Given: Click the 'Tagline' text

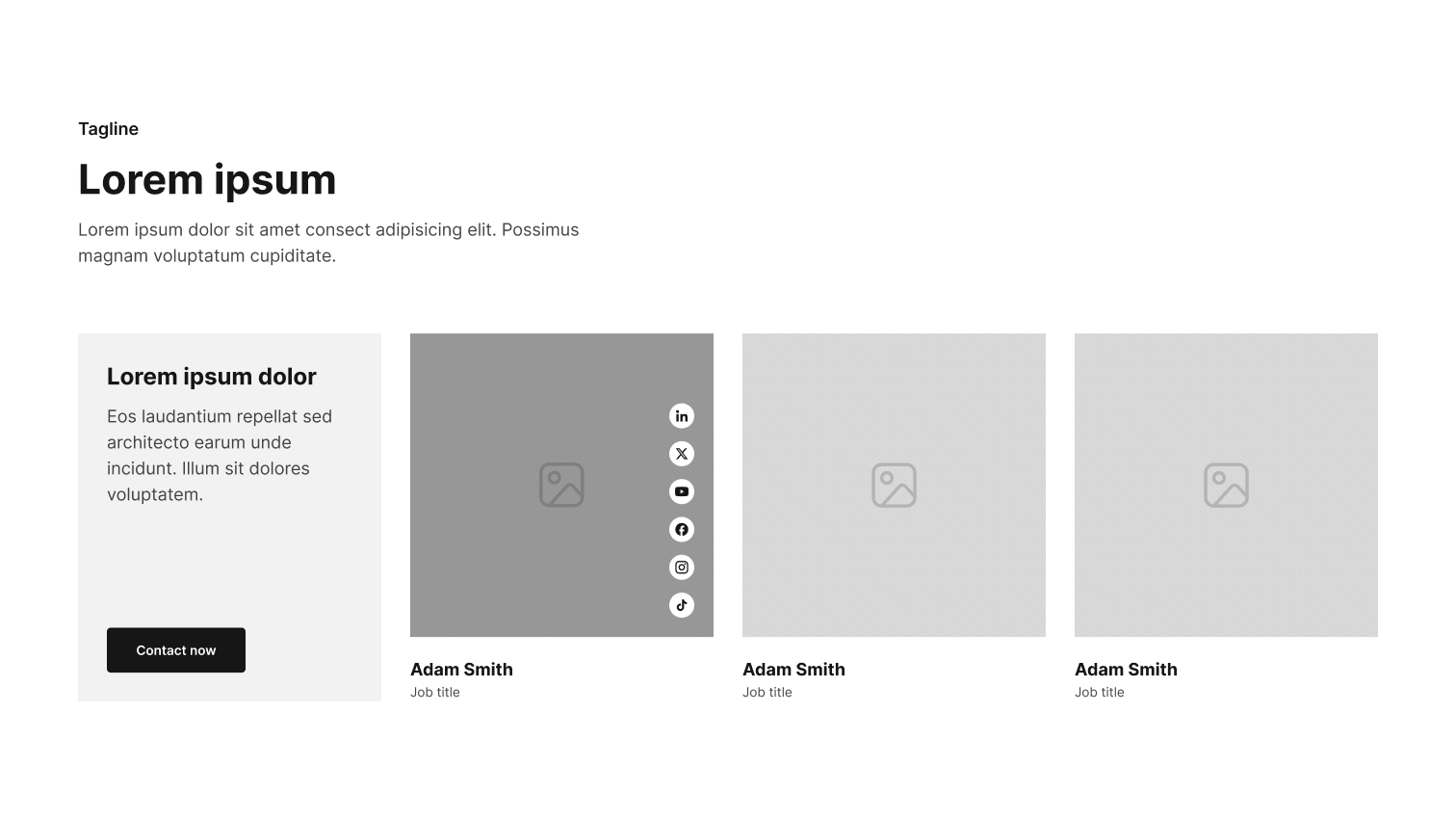Looking at the screenshot, I should click(108, 129).
